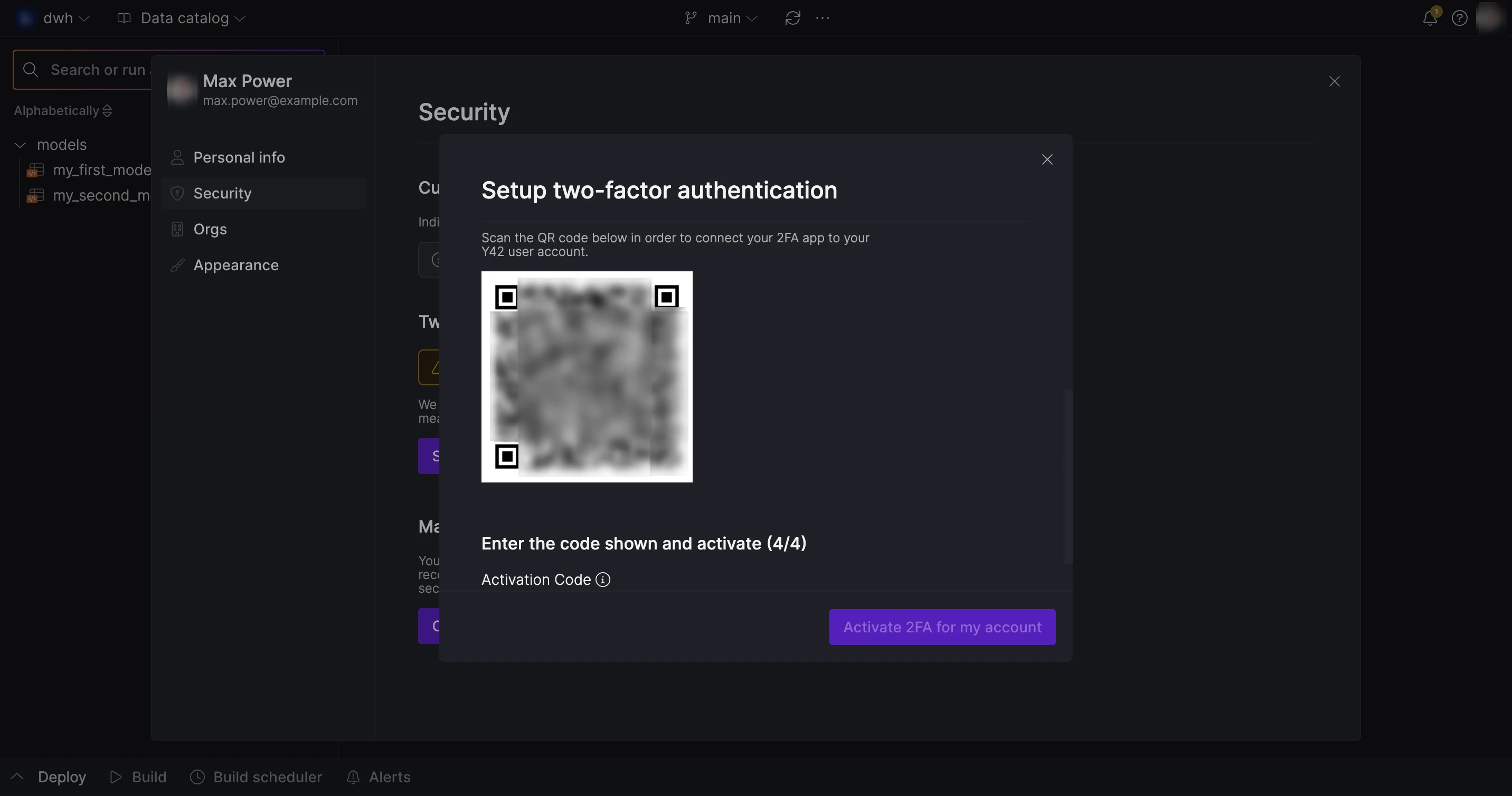Click the dialog vertical scrollbar

click(1068, 477)
